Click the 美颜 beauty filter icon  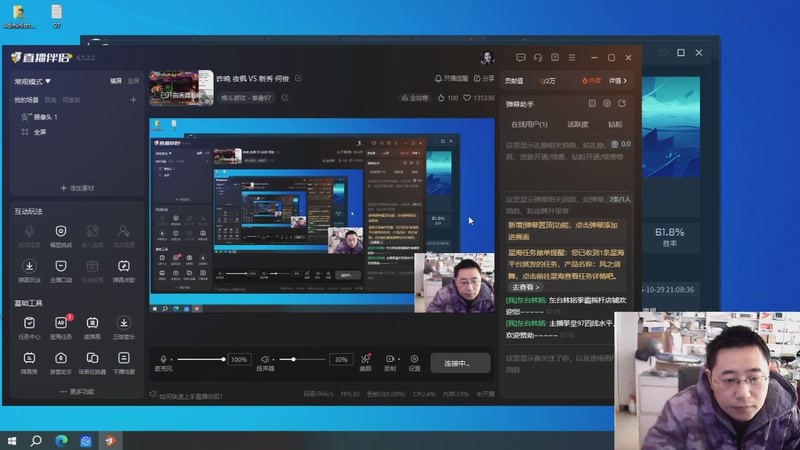365,362
